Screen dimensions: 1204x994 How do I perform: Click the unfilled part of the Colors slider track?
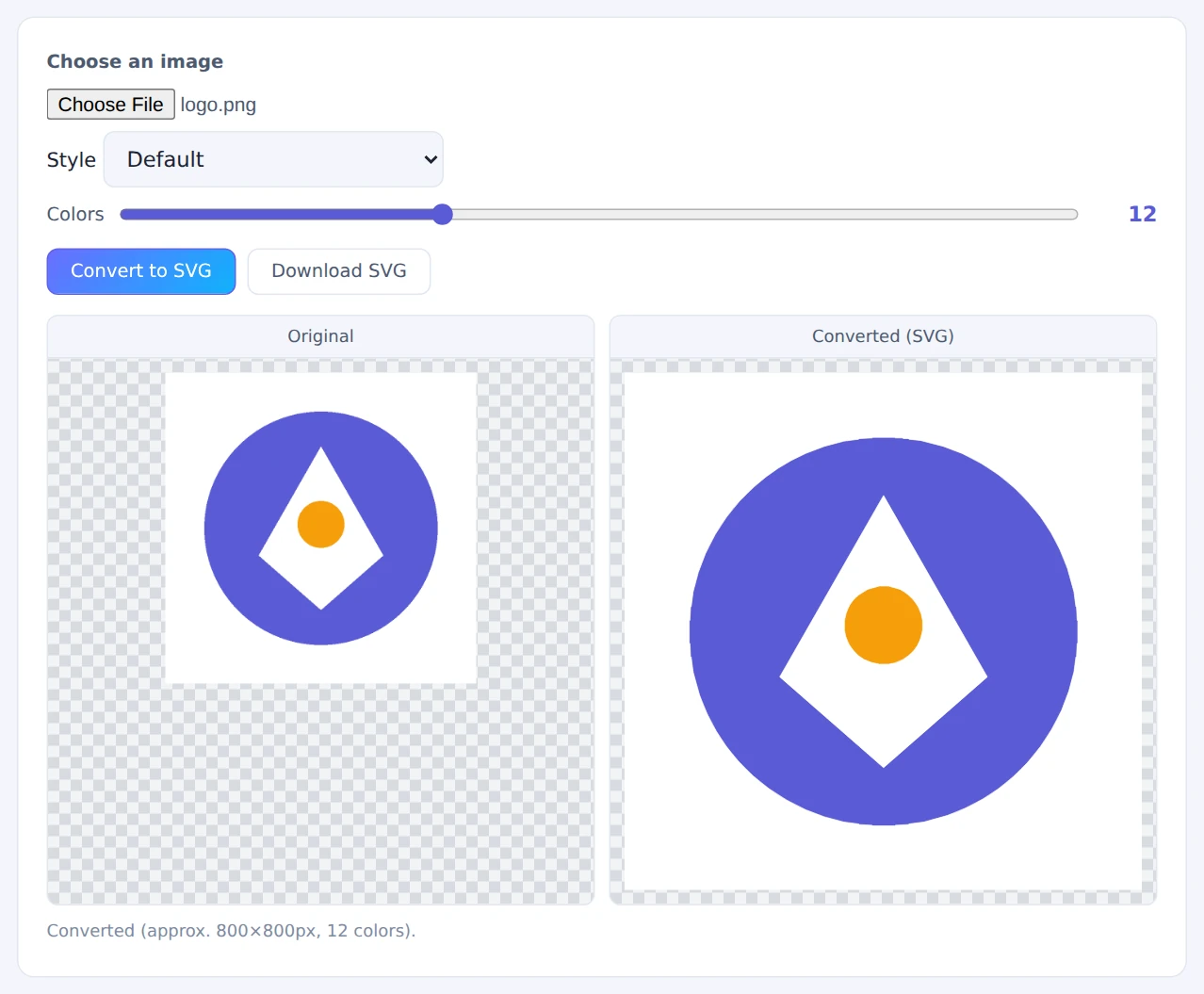tap(765, 215)
